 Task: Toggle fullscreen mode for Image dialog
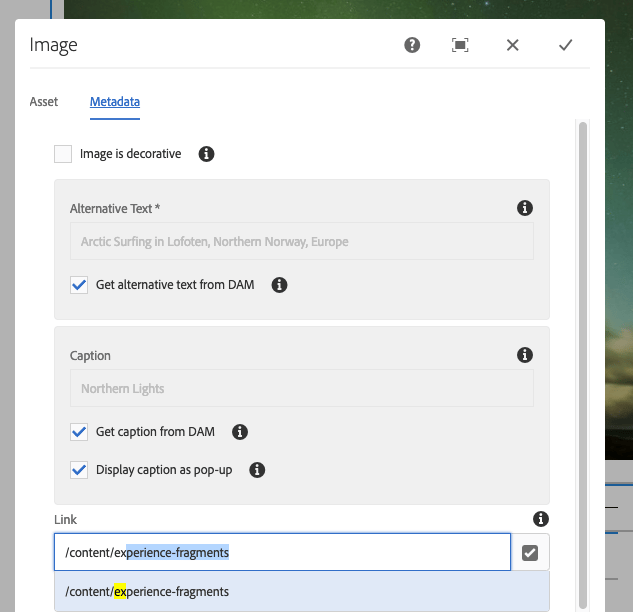tap(460, 45)
